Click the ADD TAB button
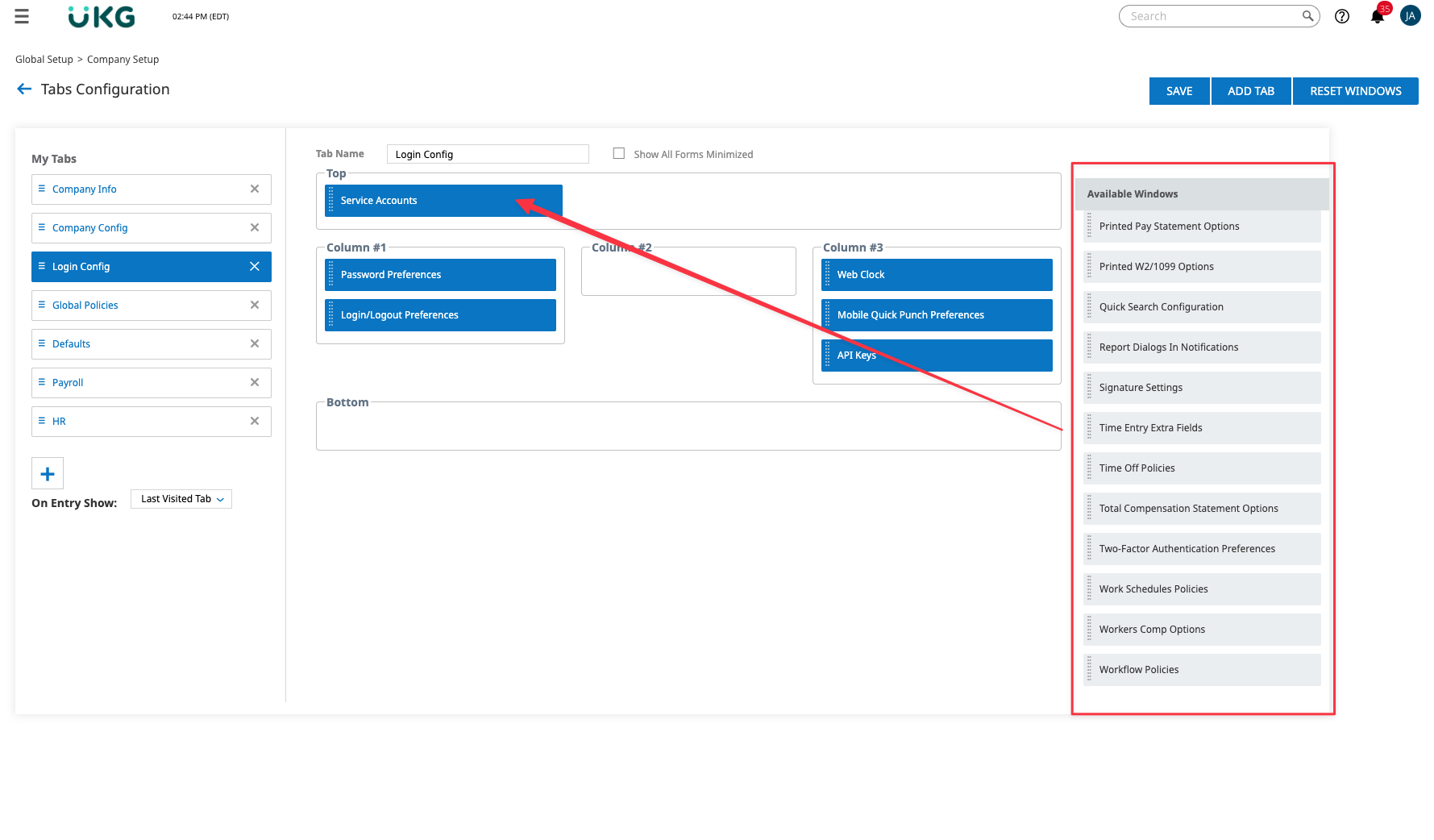This screenshot has width=1434, height=840. 1251,91
